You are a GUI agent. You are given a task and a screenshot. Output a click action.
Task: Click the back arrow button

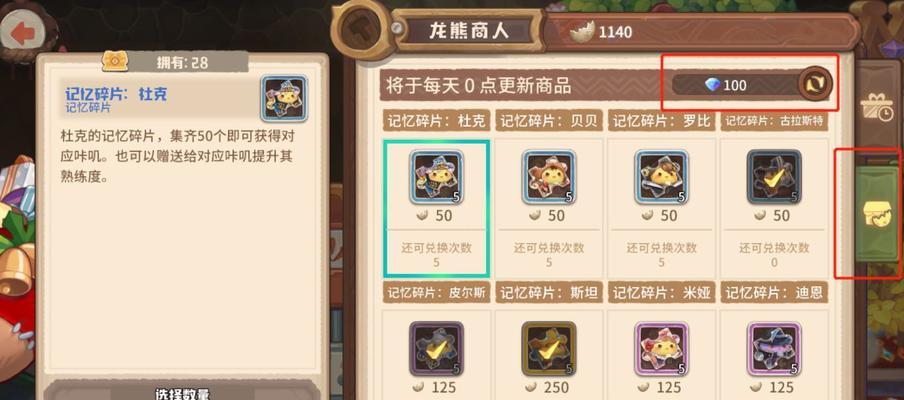pyautogui.click(x=23, y=33)
